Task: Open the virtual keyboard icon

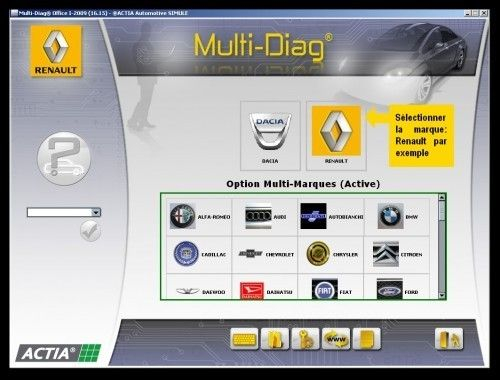Action: click(244, 339)
